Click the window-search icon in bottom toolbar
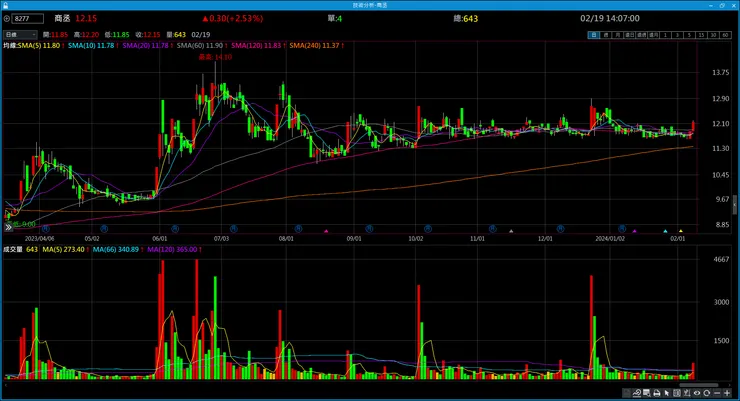 (647, 393)
